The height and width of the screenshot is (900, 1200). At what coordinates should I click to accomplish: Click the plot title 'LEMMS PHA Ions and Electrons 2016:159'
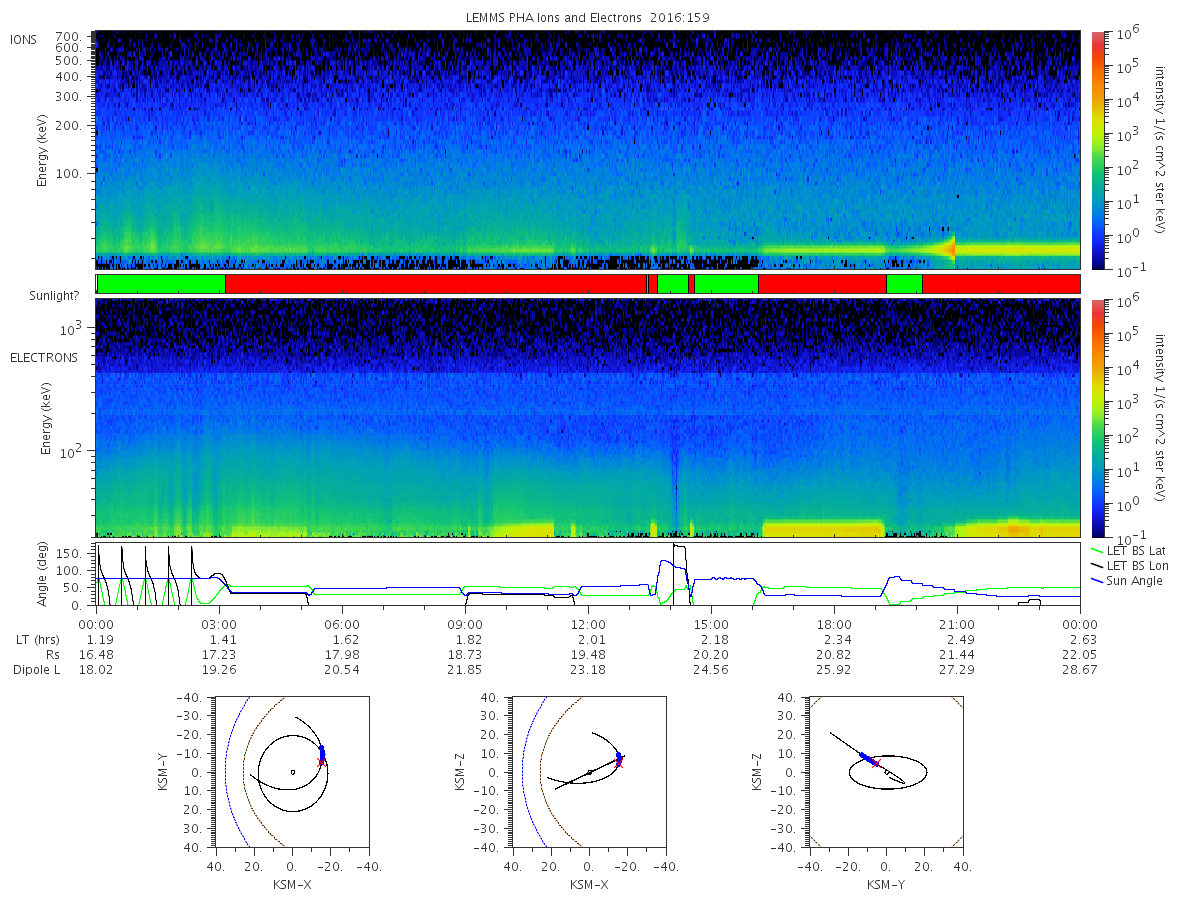(x=587, y=18)
